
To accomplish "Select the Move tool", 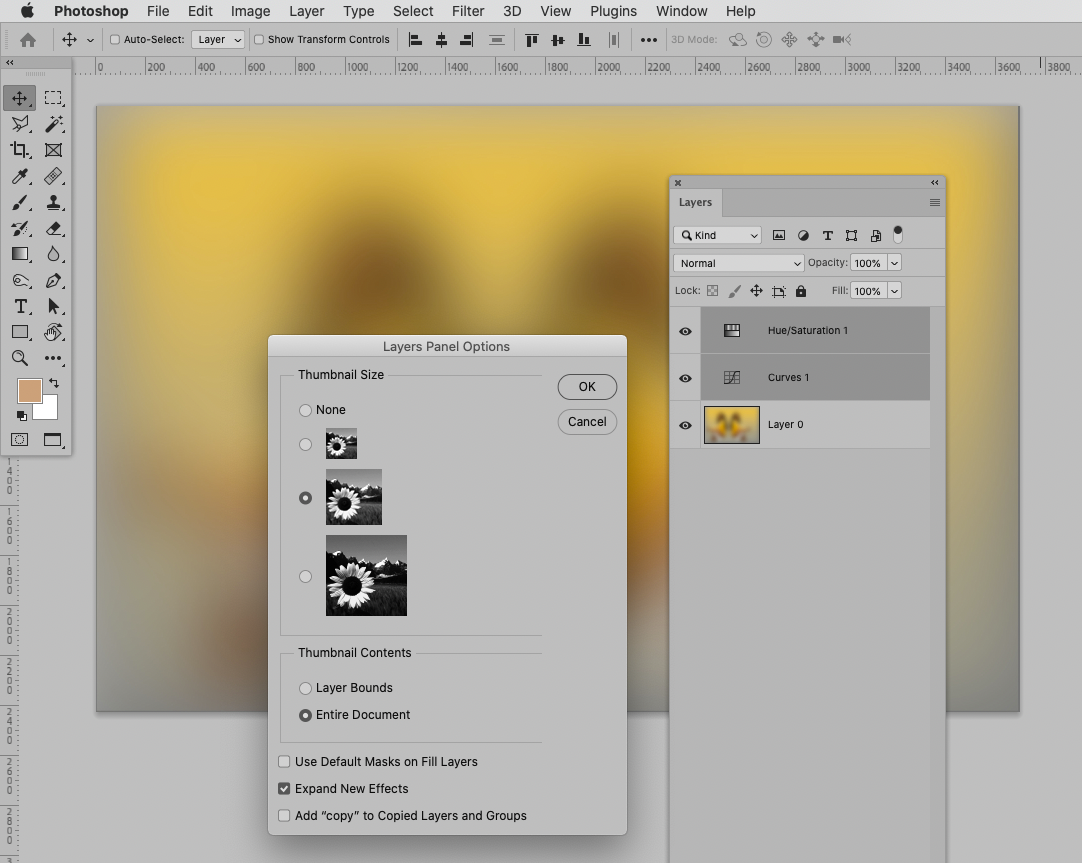I will click(x=21, y=98).
